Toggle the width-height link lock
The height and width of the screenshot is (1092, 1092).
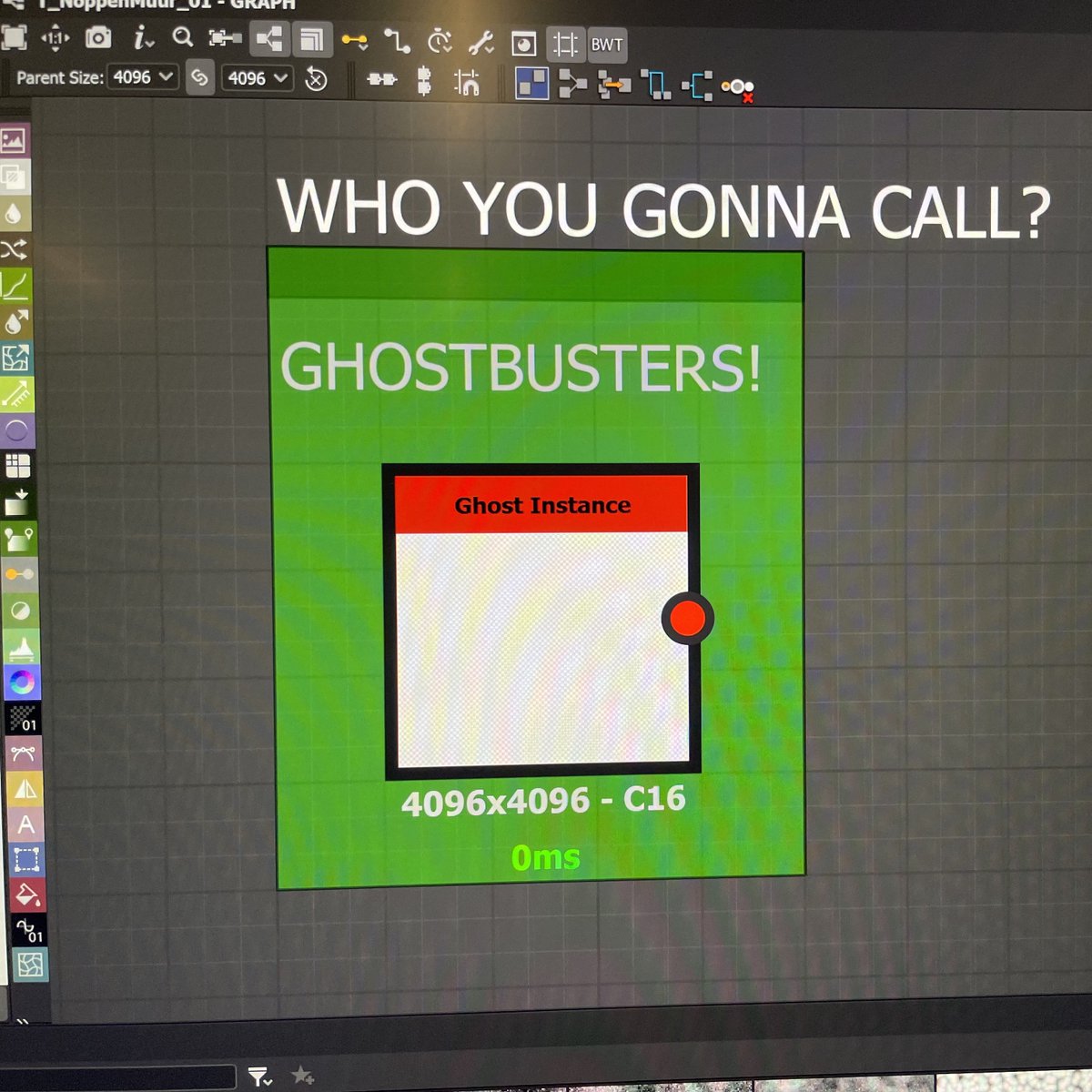198,77
